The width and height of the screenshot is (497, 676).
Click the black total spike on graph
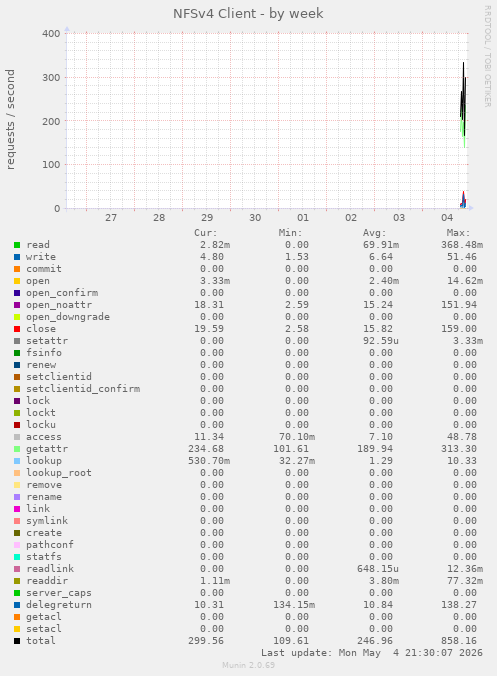coord(463,97)
